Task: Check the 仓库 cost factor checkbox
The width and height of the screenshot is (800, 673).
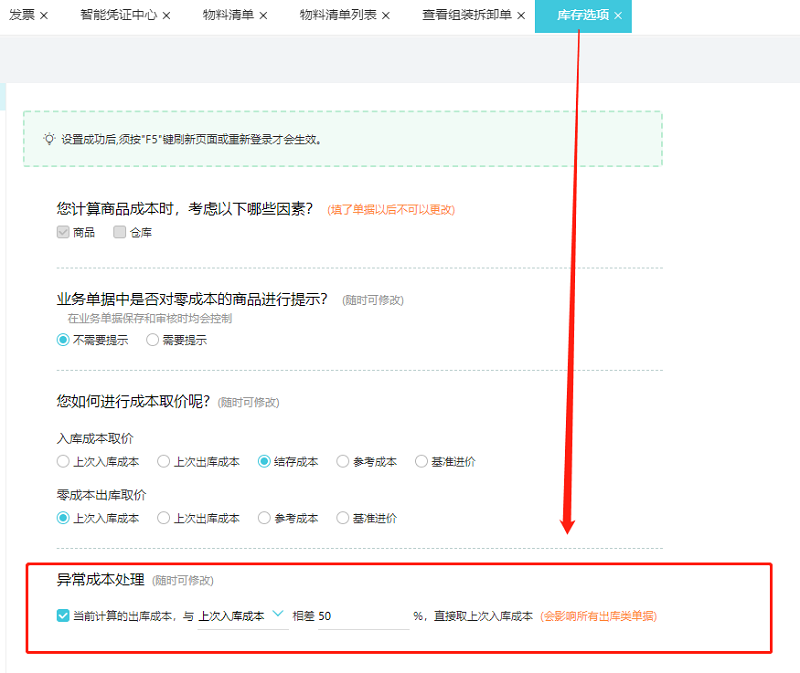Action: [120, 232]
